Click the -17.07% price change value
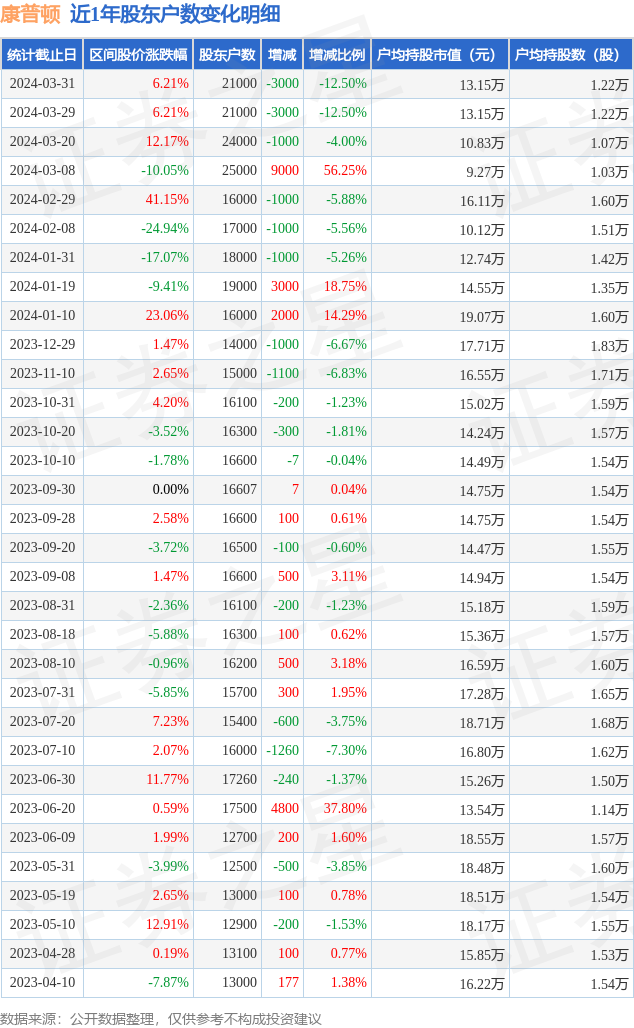Image resolution: width=634 pixels, height=1028 pixels. [165, 258]
